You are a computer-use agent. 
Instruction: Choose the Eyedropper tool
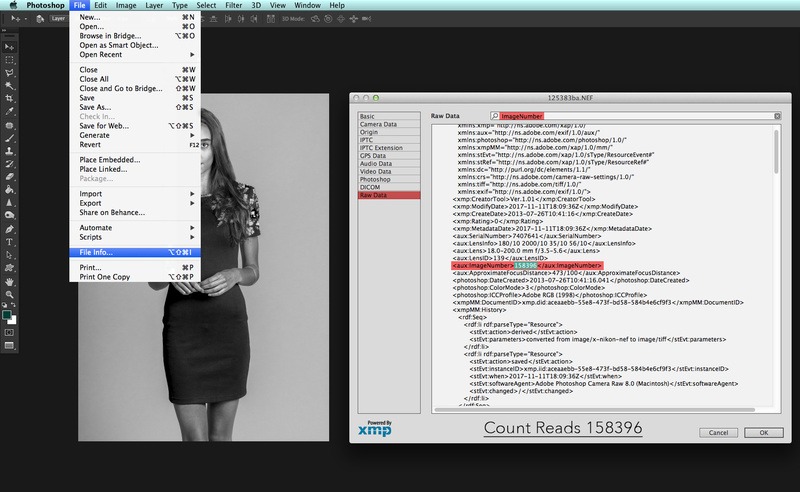click(8, 112)
